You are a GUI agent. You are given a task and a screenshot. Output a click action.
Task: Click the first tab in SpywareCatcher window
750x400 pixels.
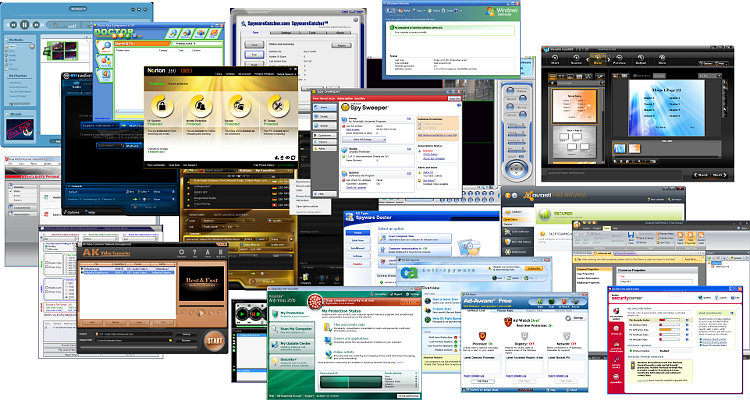click(x=255, y=33)
